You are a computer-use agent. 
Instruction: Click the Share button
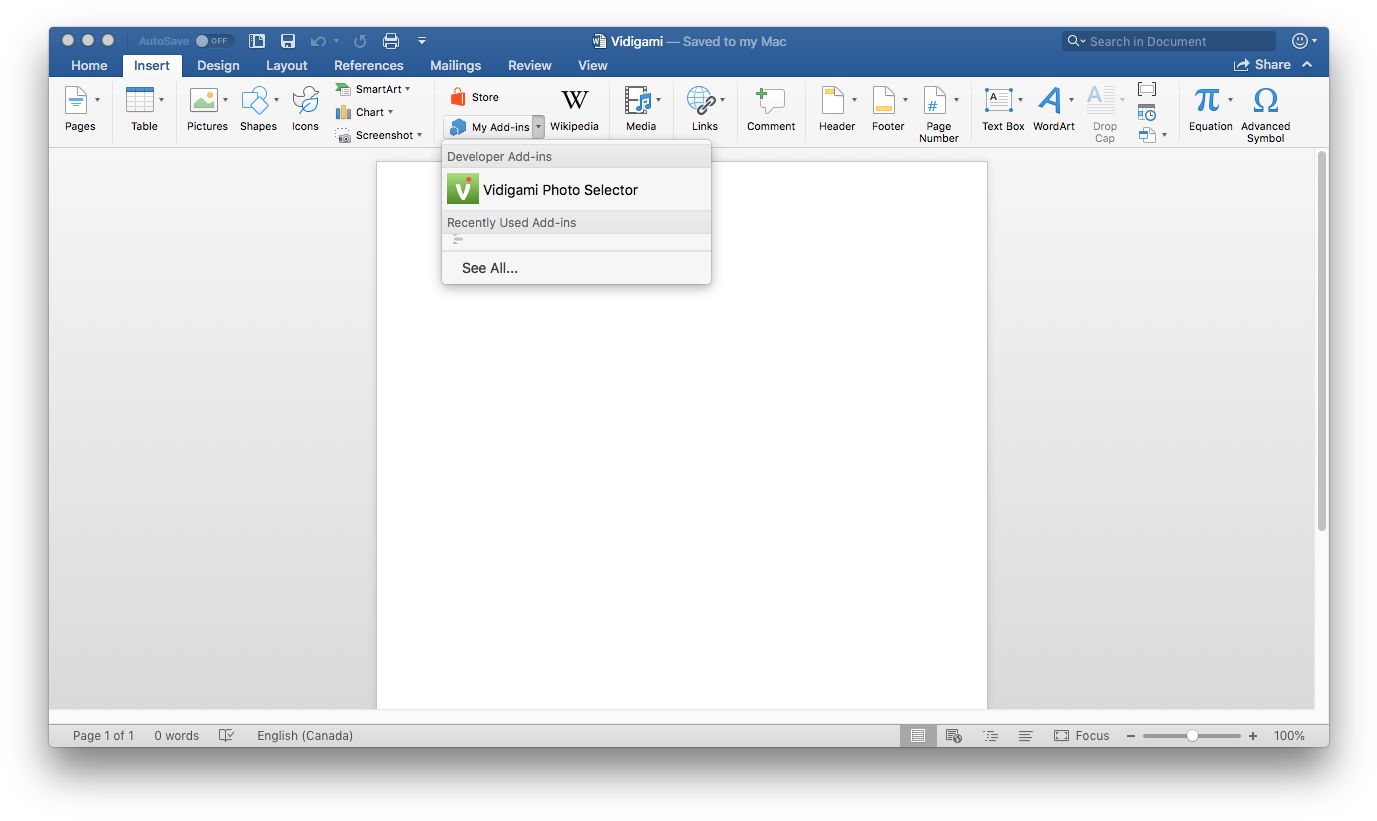[1262, 65]
